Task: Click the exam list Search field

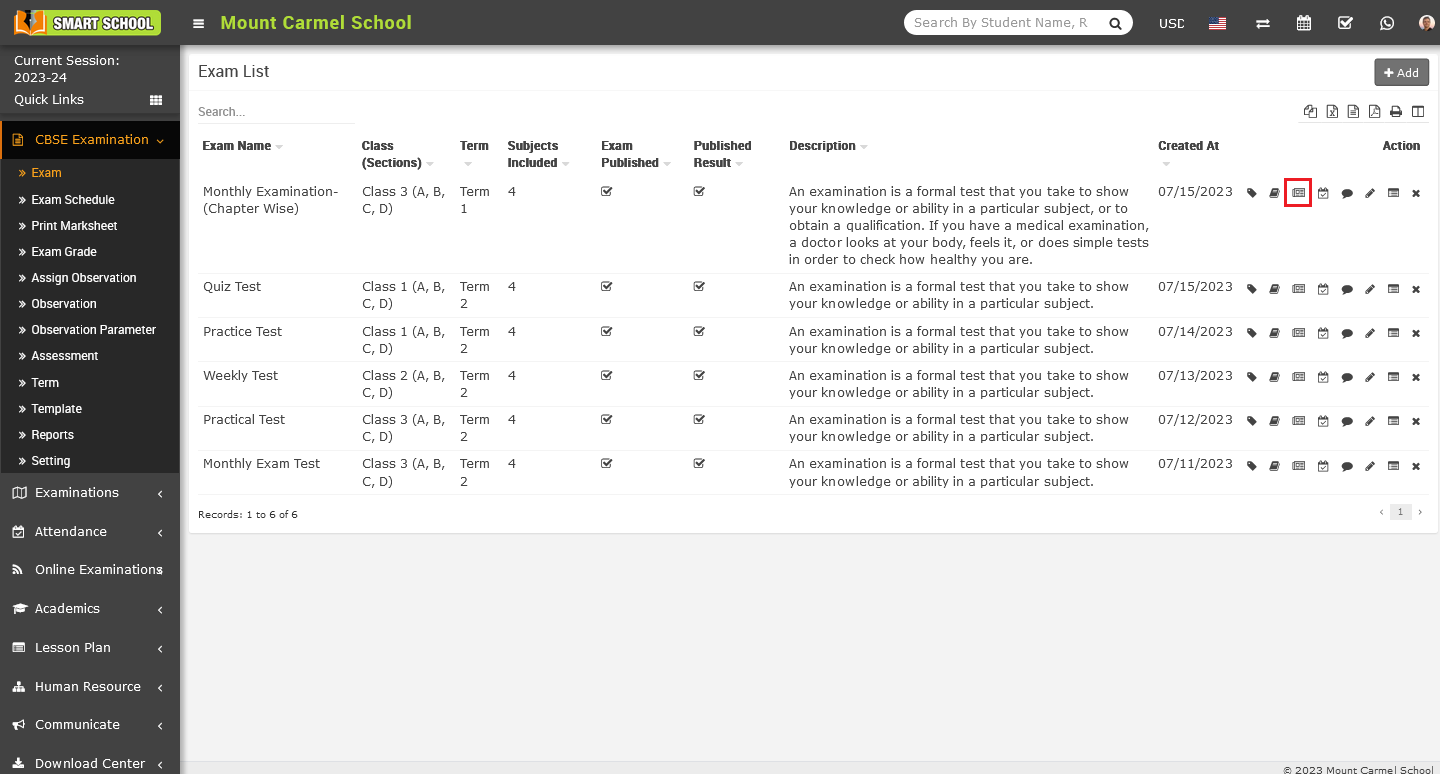Action: [x=276, y=112]
